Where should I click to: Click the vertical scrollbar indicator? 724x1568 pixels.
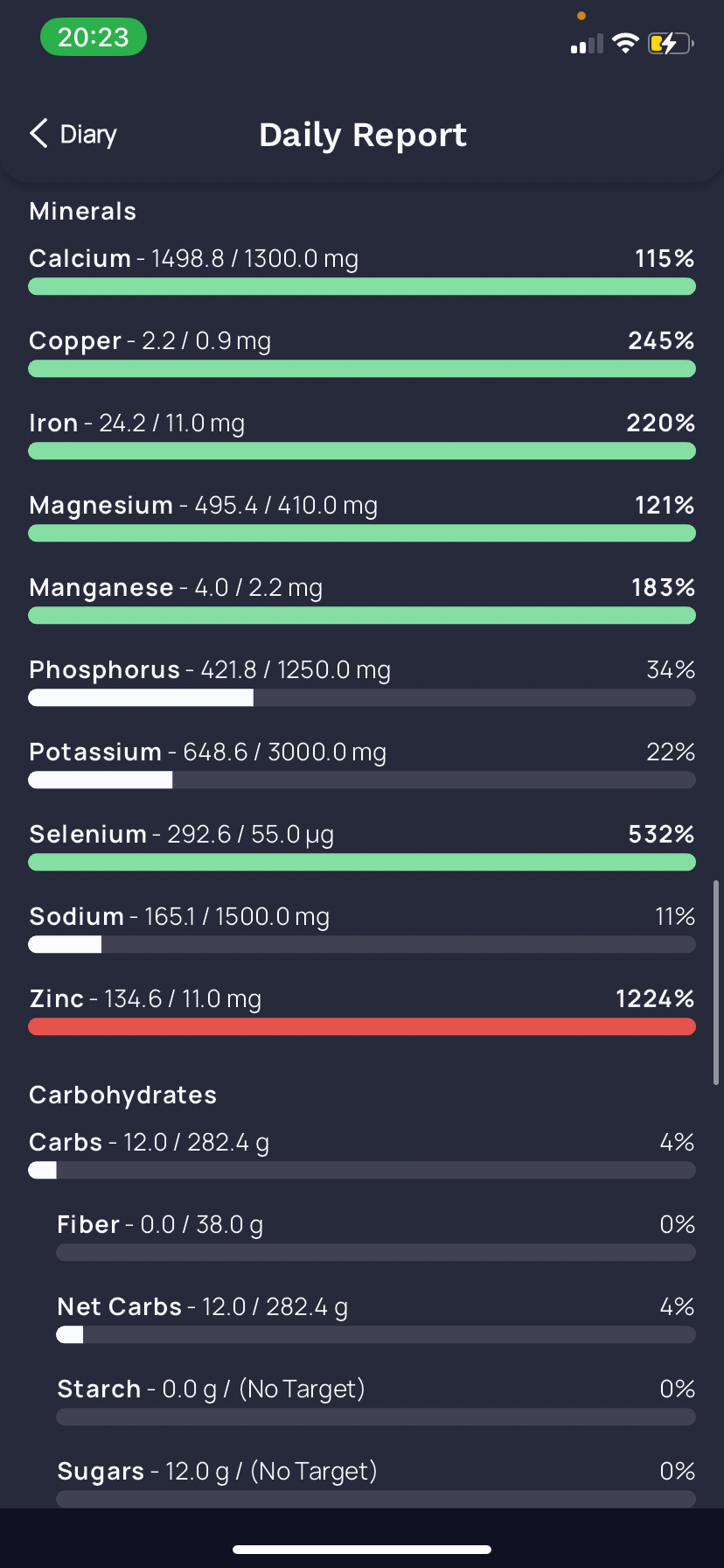716,983
